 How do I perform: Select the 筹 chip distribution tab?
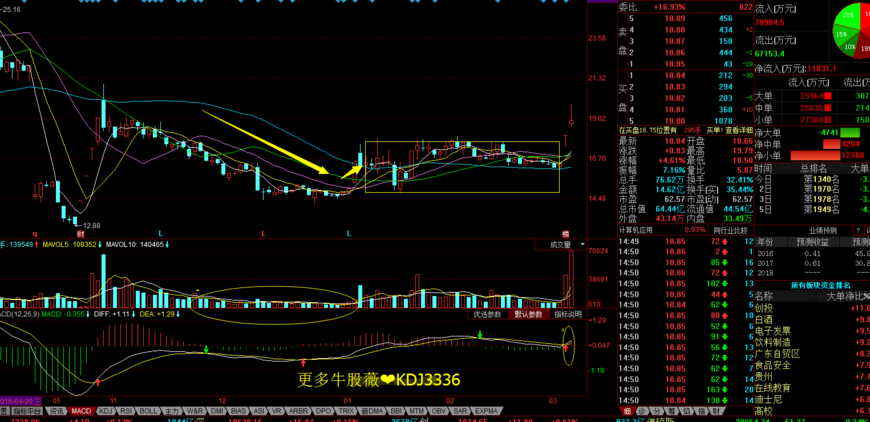click(x=672, y=411)
